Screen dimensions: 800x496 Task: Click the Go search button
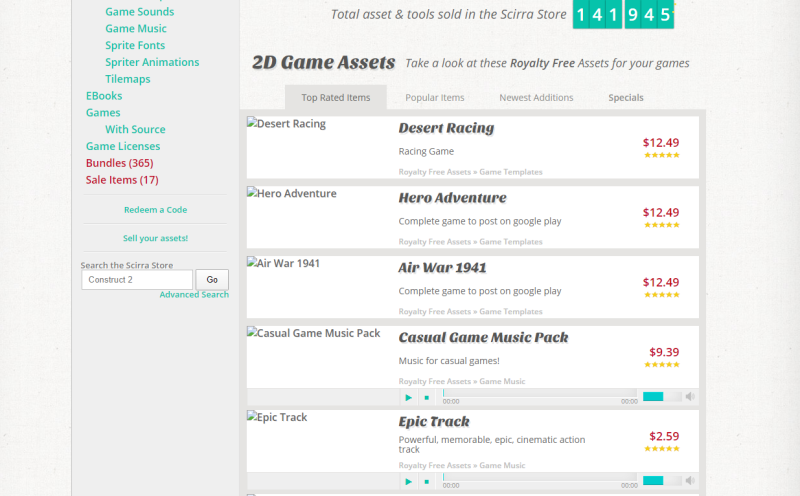pyautogui.click(x=212, y=280)
